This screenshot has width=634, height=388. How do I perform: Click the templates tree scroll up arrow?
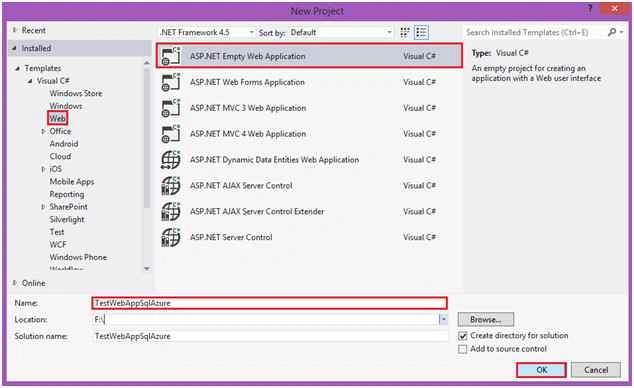pos(147,62)
